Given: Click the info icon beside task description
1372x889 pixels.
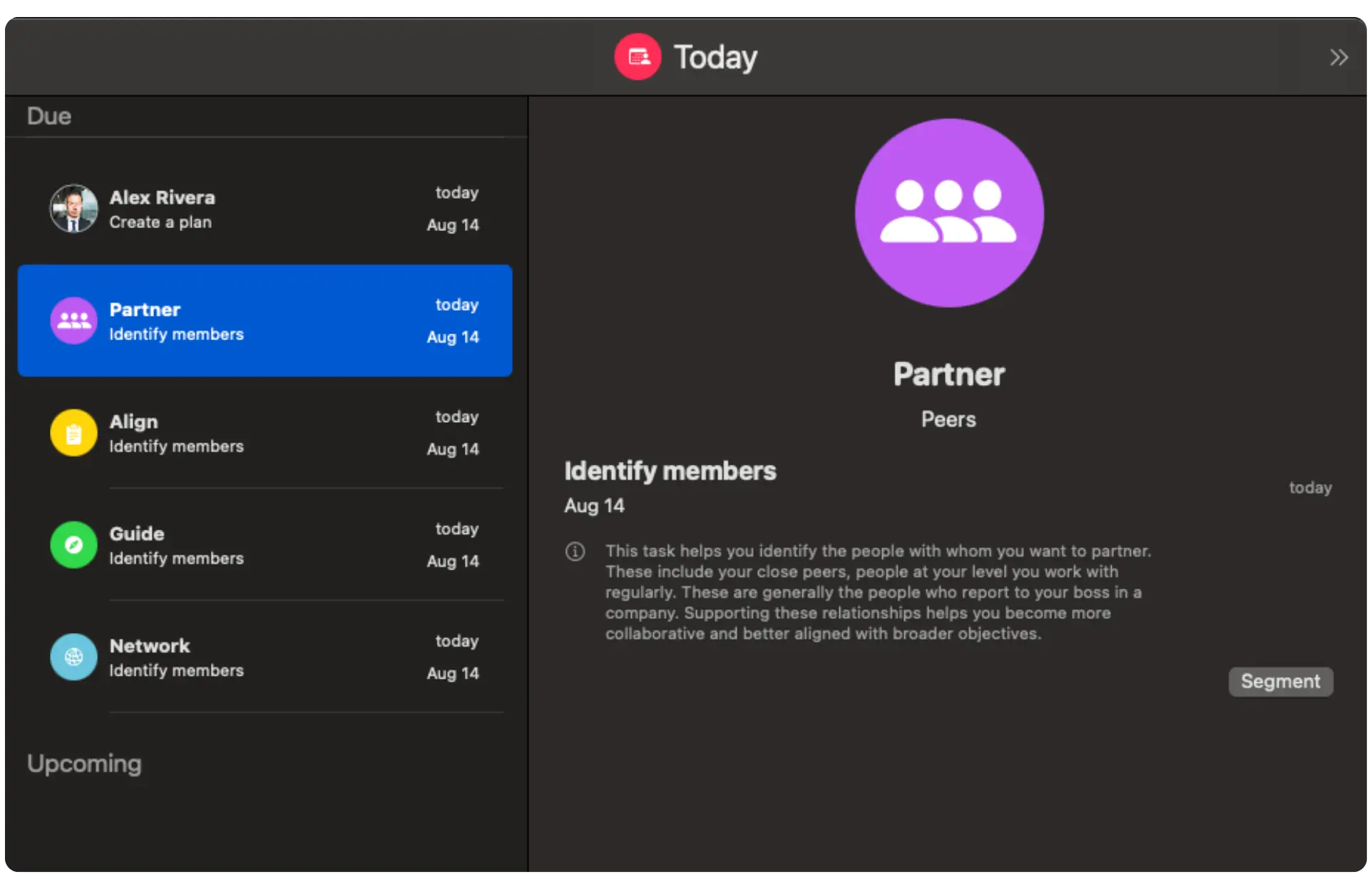Looking at the screenshot, I should pyautogui.click(x=575, y=551).
